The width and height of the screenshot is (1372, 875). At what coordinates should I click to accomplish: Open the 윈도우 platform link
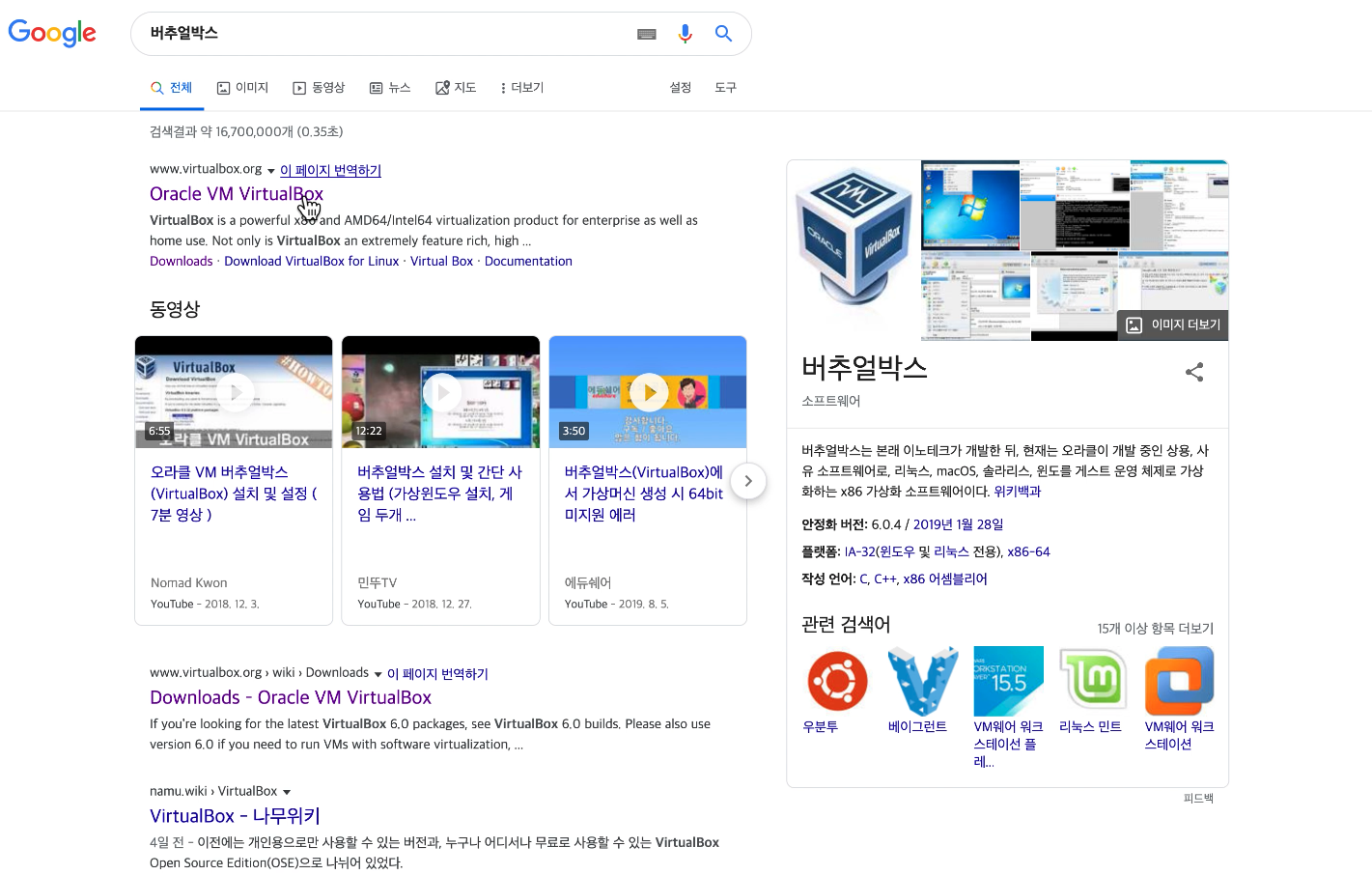(897, 552)
